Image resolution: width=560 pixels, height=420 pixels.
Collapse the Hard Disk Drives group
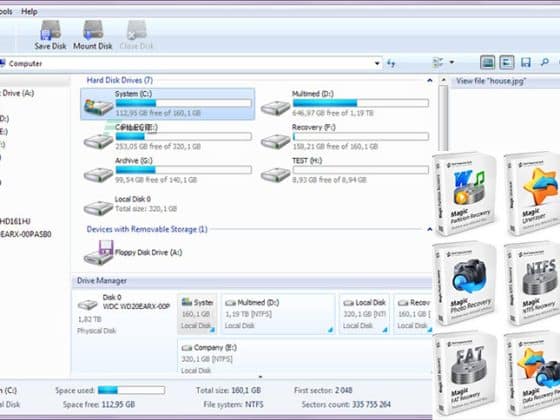click(x=430, y=80)
